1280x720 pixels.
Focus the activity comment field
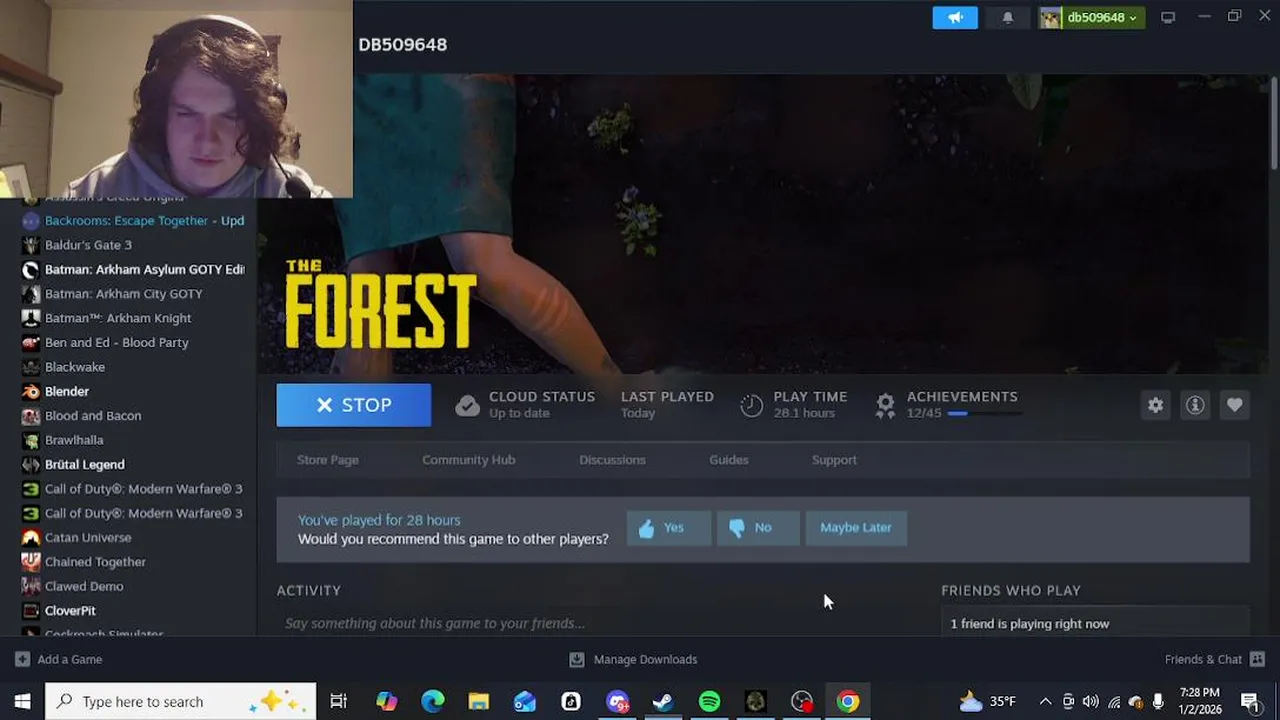600,623
